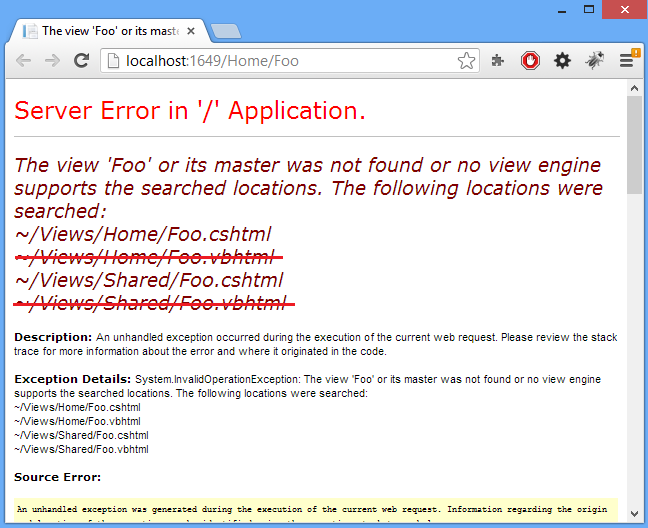Open the puzzle piece extension icon
648x528 pixels.
[x=498, y=61]
